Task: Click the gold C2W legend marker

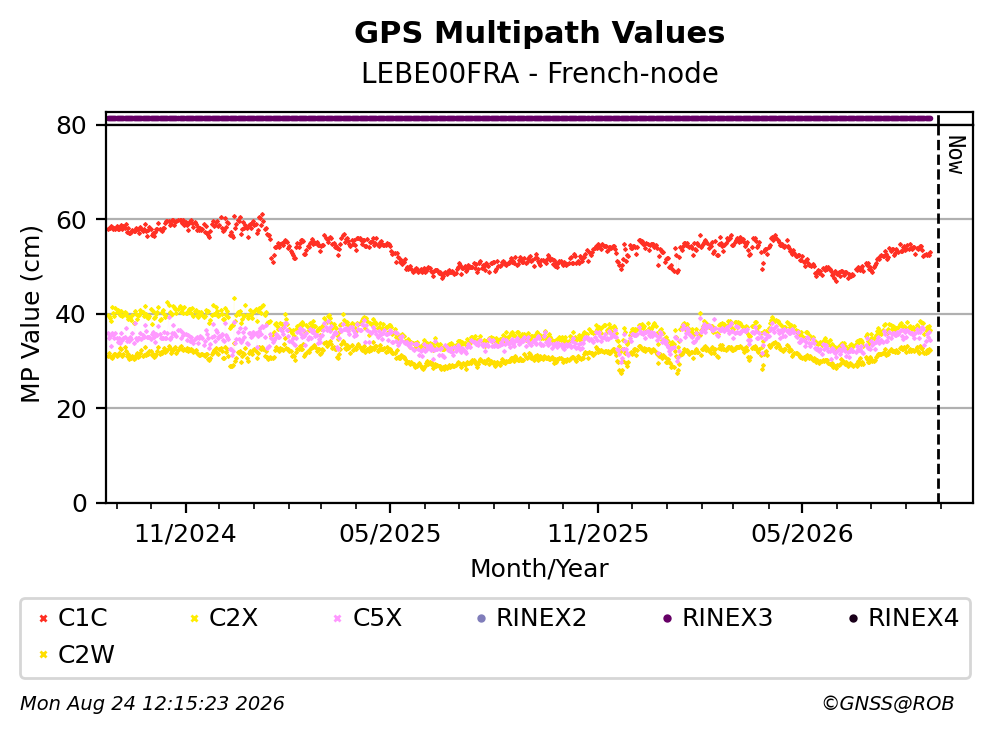Action: pyautogui.click(x=44, y=655)
